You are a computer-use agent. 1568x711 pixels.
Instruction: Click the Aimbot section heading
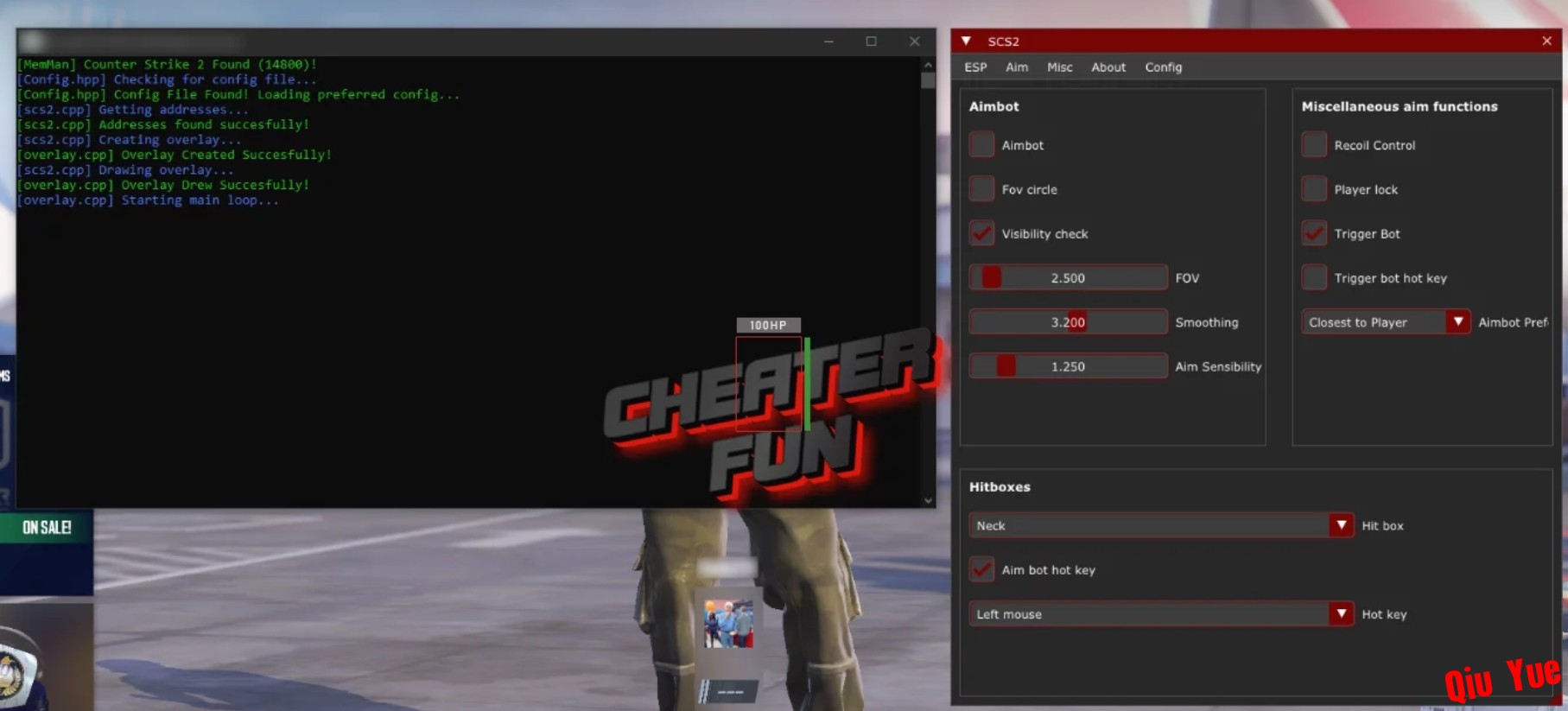[x=993, y=106]
